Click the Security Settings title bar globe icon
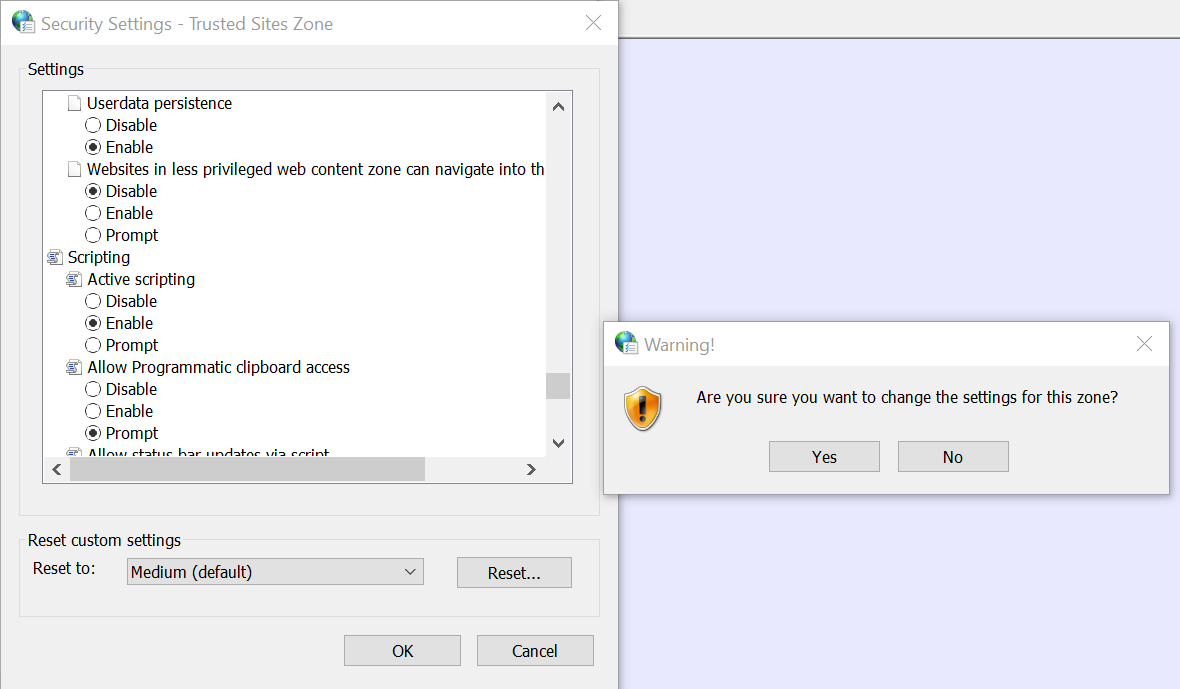The height and width of the screenshot is (689, 1180). click(x=22, y=22)
